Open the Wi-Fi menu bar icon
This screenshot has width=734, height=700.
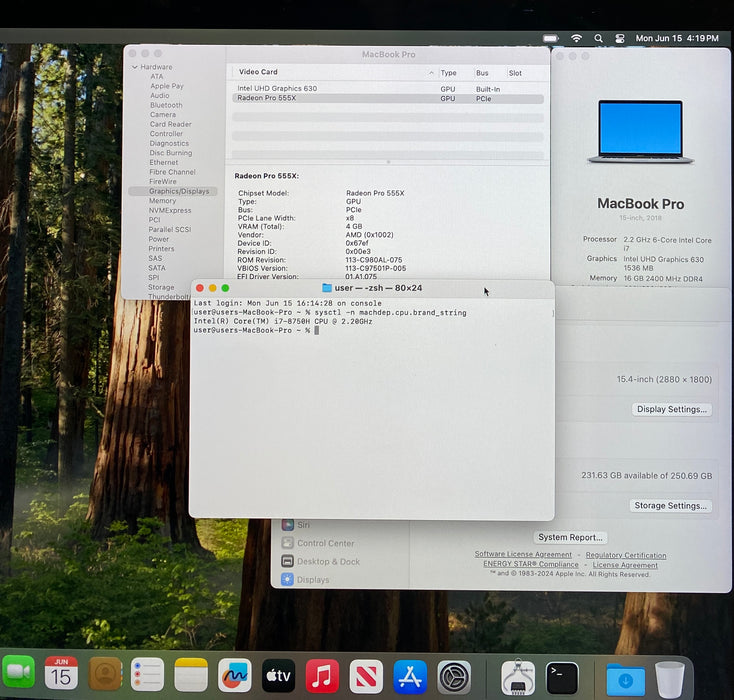(x=576, y=38)
